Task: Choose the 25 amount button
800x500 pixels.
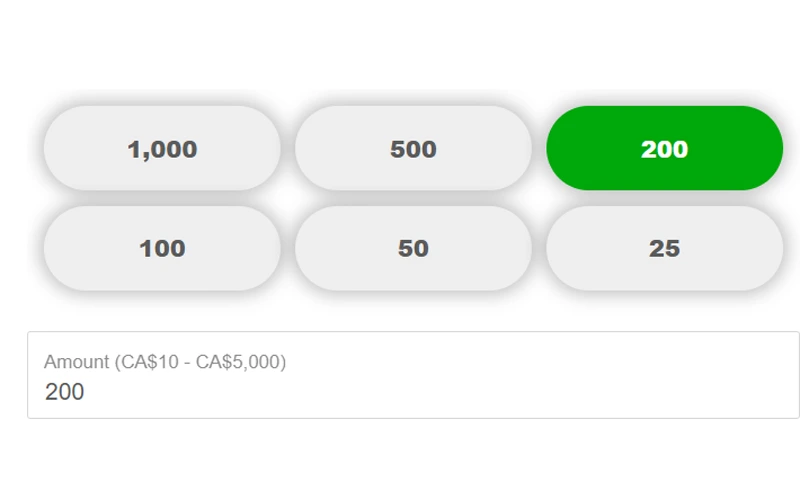Action: [x=664, y=248]
